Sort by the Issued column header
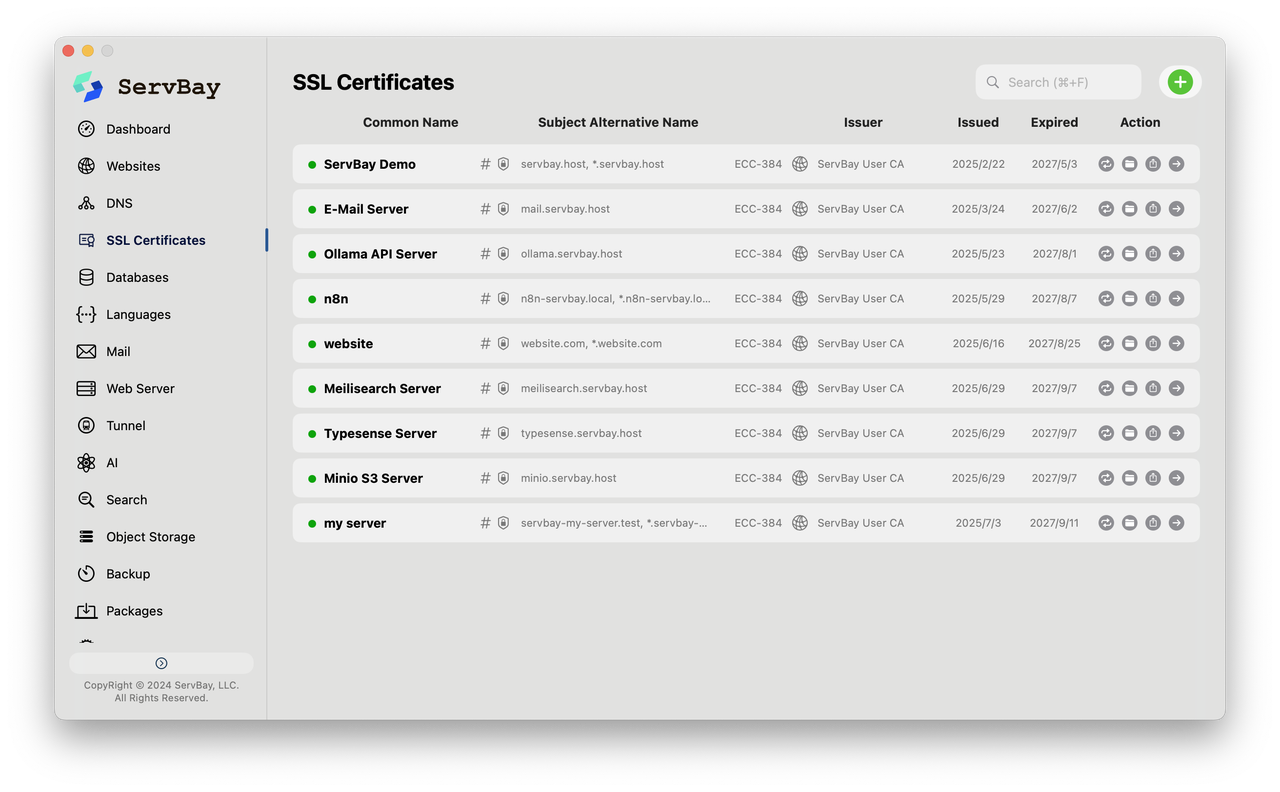This screenshot has width=1280, height=792. (x=978, y=122)
